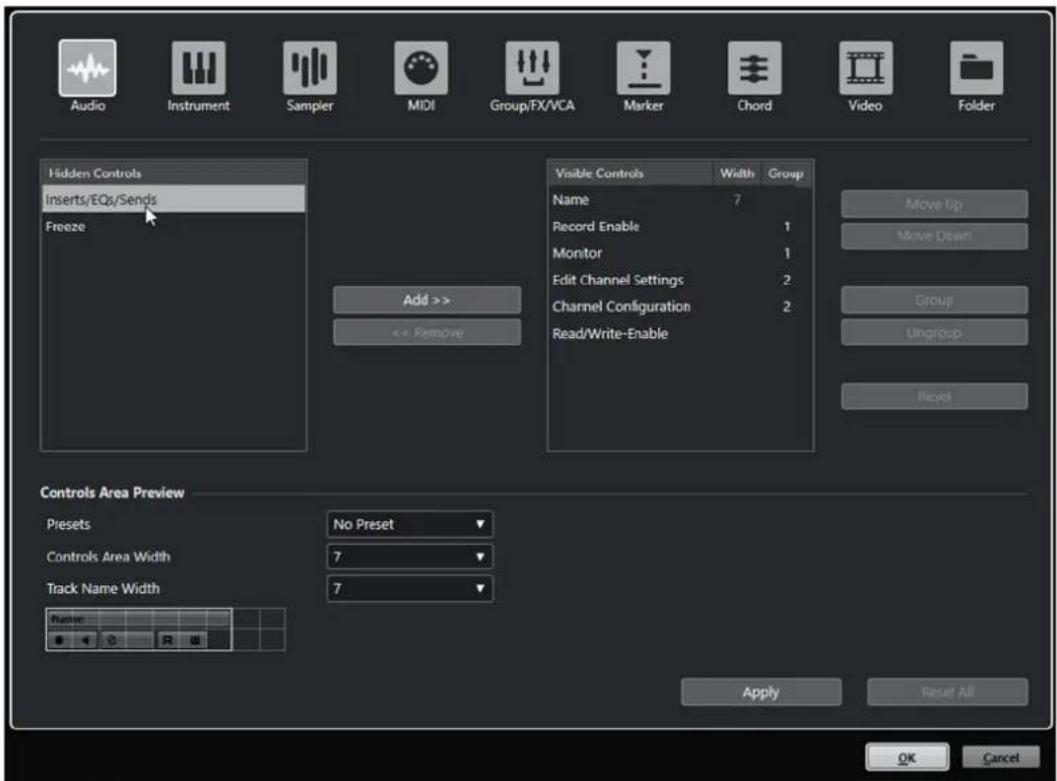Click the record enable dot in preview
Screen dimensions: 1057x781
tap(59, 640)
